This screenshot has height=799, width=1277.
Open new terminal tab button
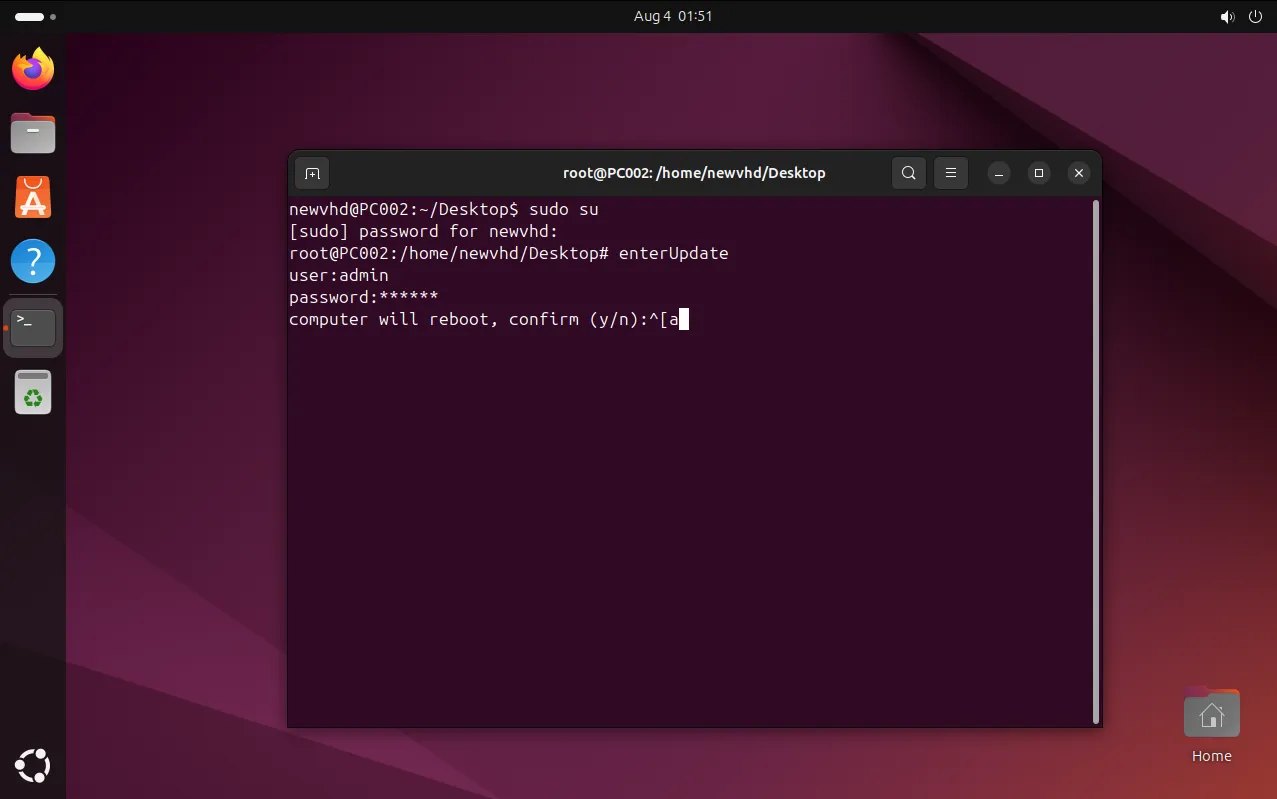312,173
